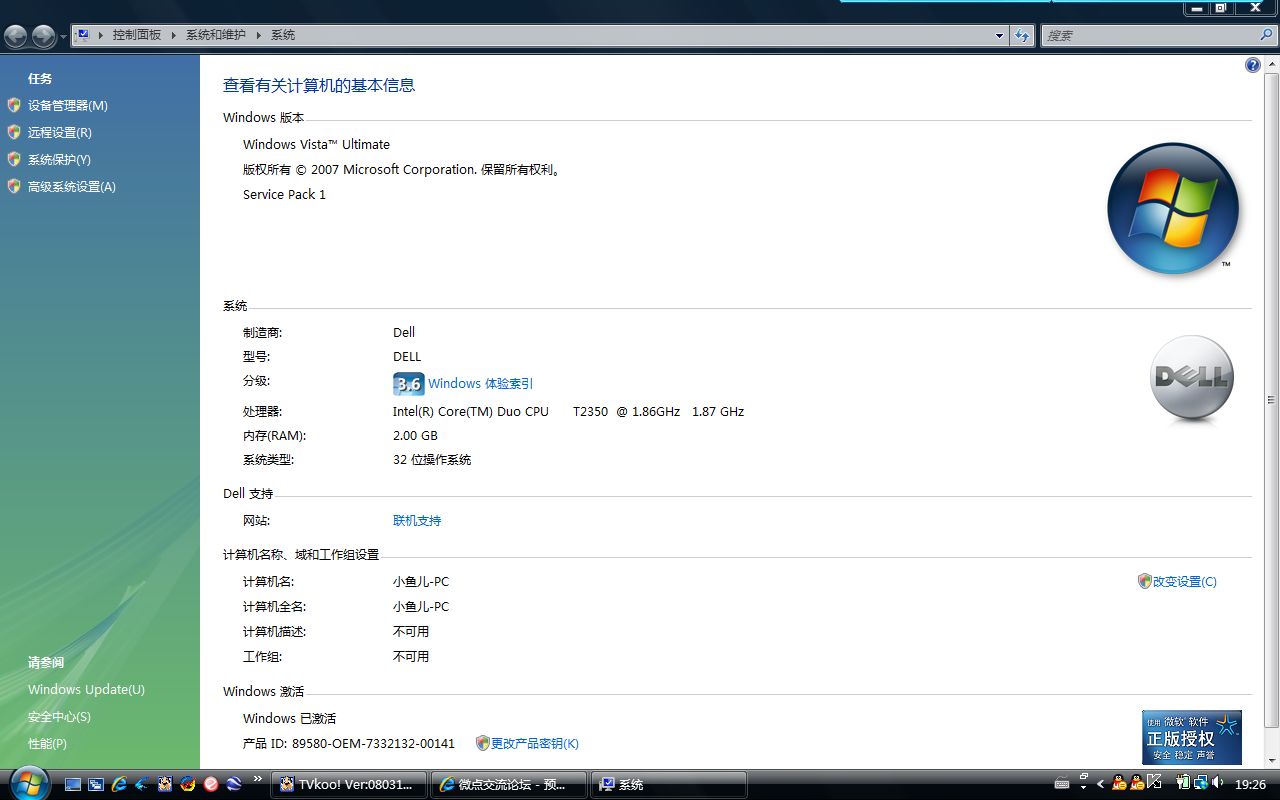Click 改变设置(C) link

click(1185, 581)
